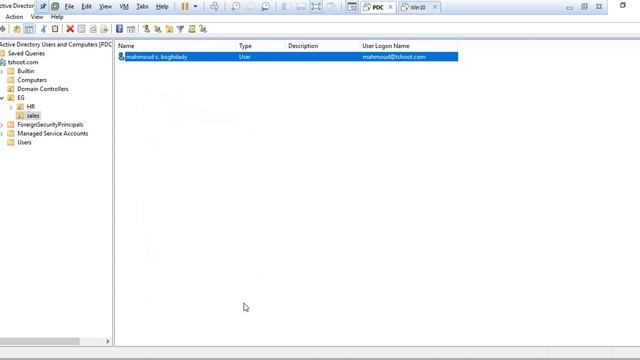Collapse the EG organizational unit

click(2, 98)
